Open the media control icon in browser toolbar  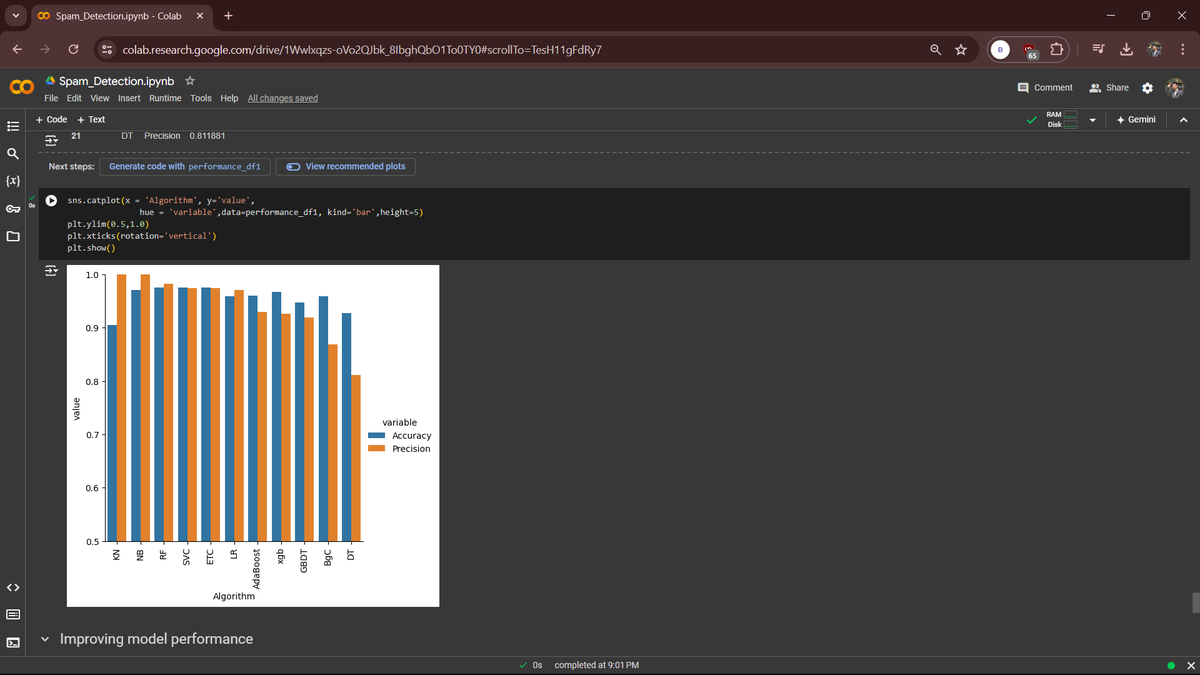pyautogui.click(x=1097, y=49)
